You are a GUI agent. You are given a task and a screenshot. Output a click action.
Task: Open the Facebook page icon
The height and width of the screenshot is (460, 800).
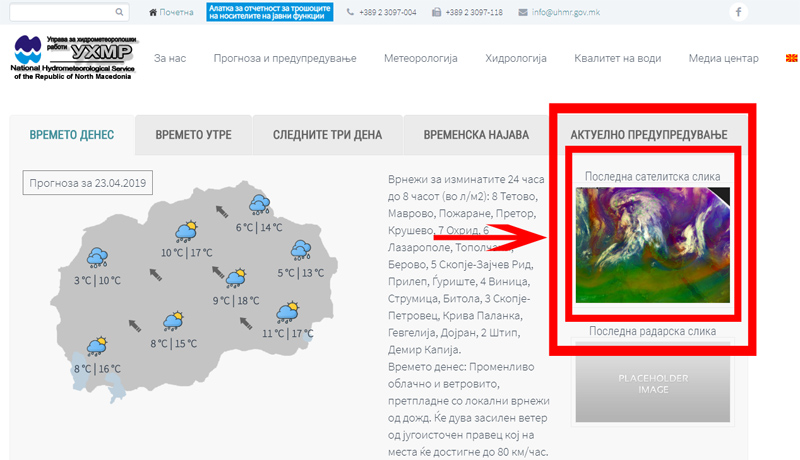point(738,12)
